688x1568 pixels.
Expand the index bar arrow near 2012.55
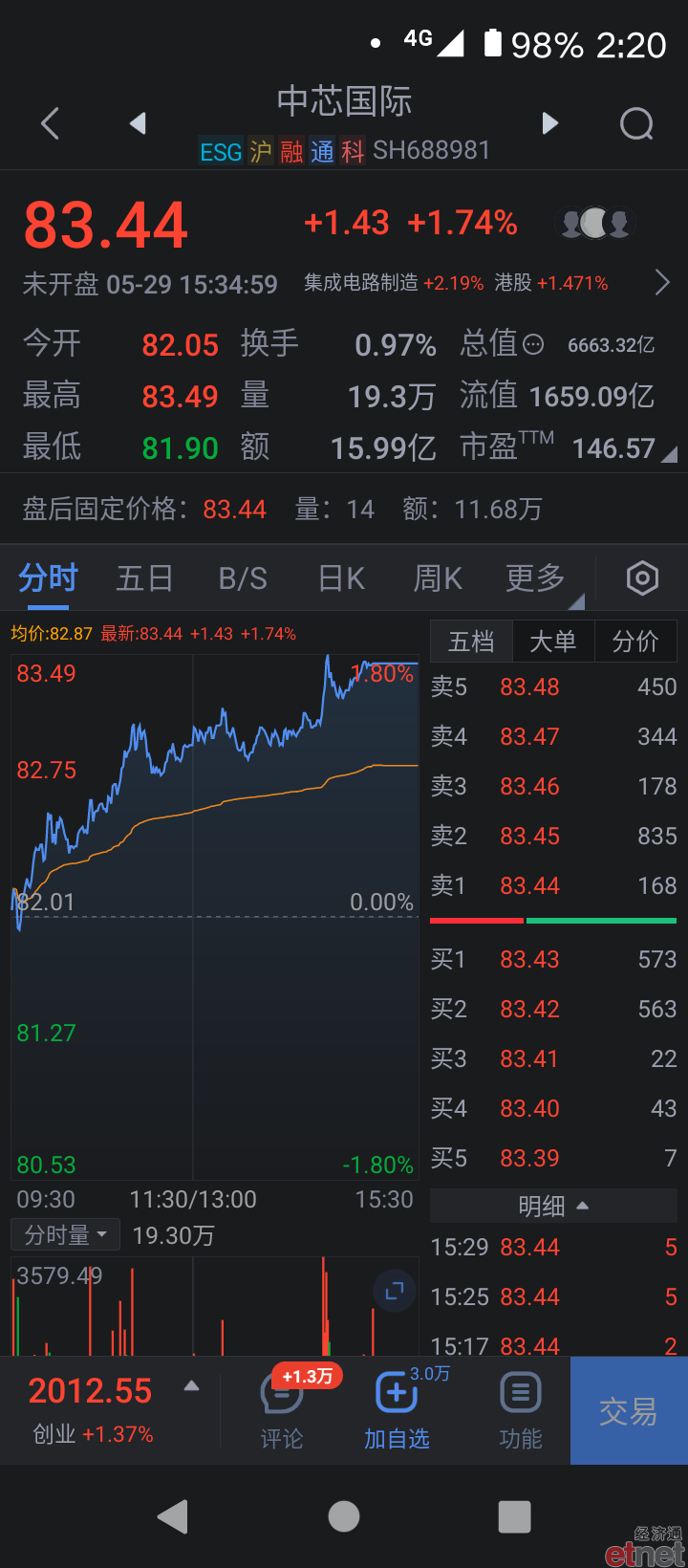(191, 1385)
